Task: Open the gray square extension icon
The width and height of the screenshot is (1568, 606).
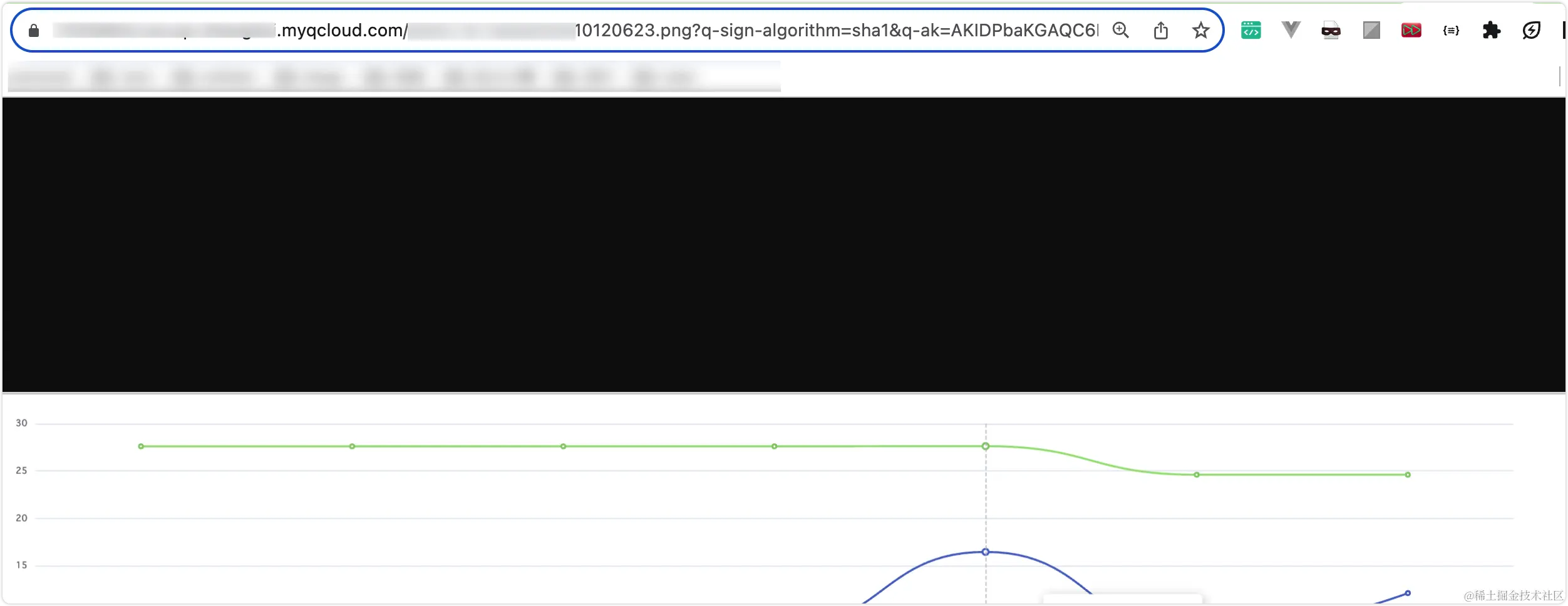Action: [x=1371, y=30]
